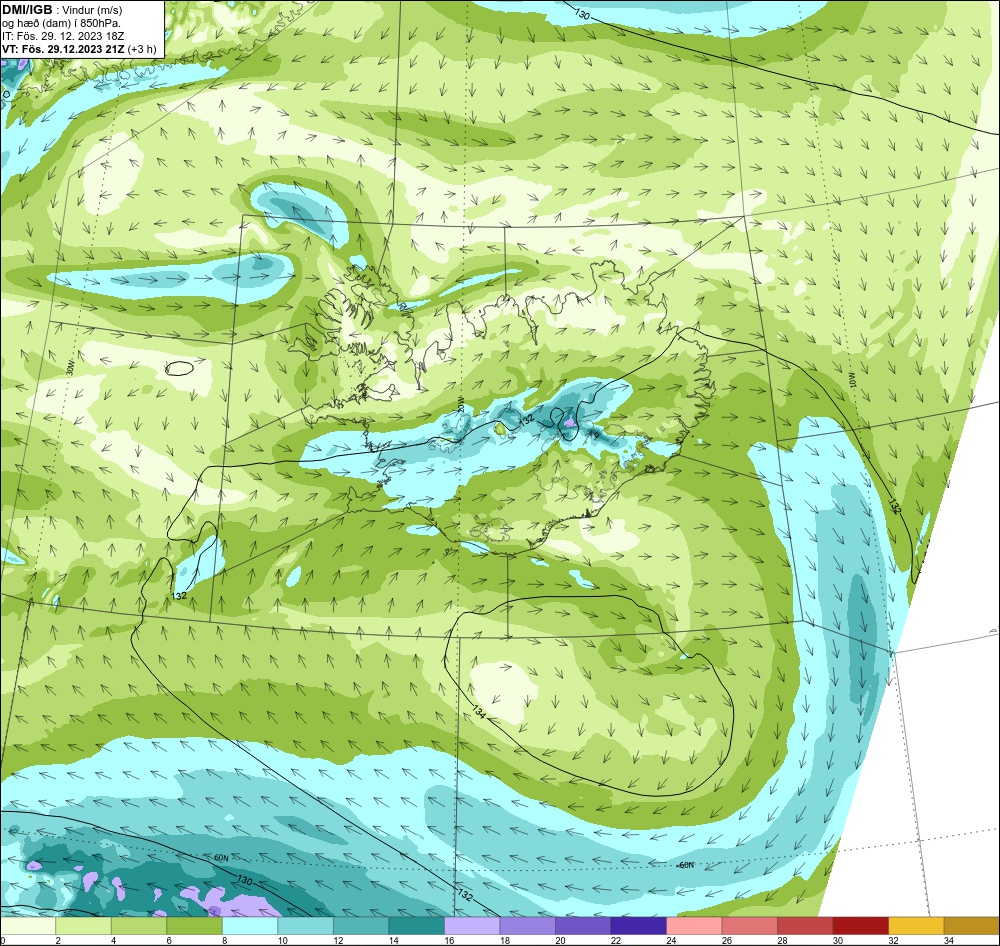Click legend scale number "12"
The width and height of the screenshot is (1000, 946).
338,940
